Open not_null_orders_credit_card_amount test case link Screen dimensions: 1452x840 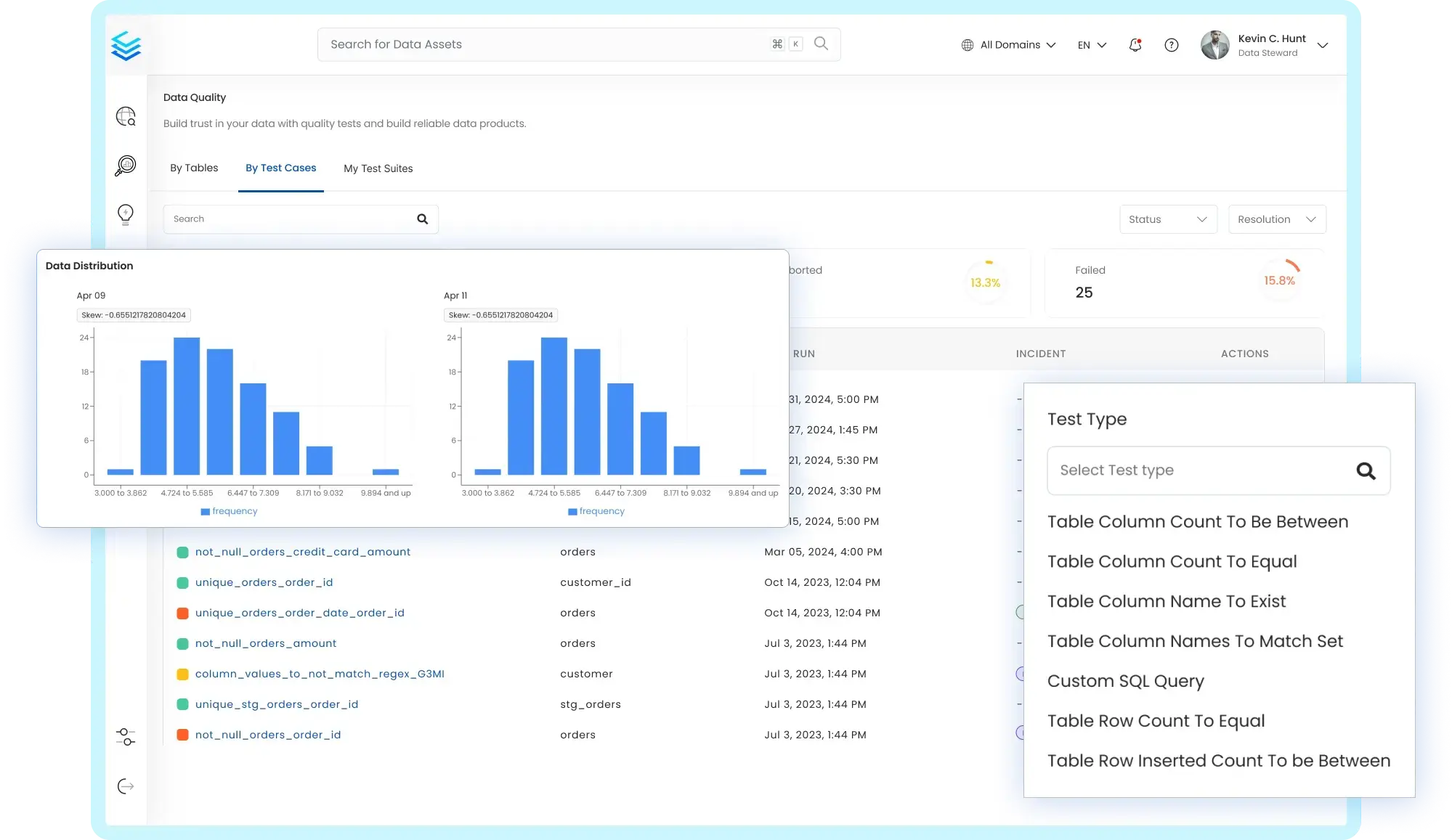coord(302,552)
